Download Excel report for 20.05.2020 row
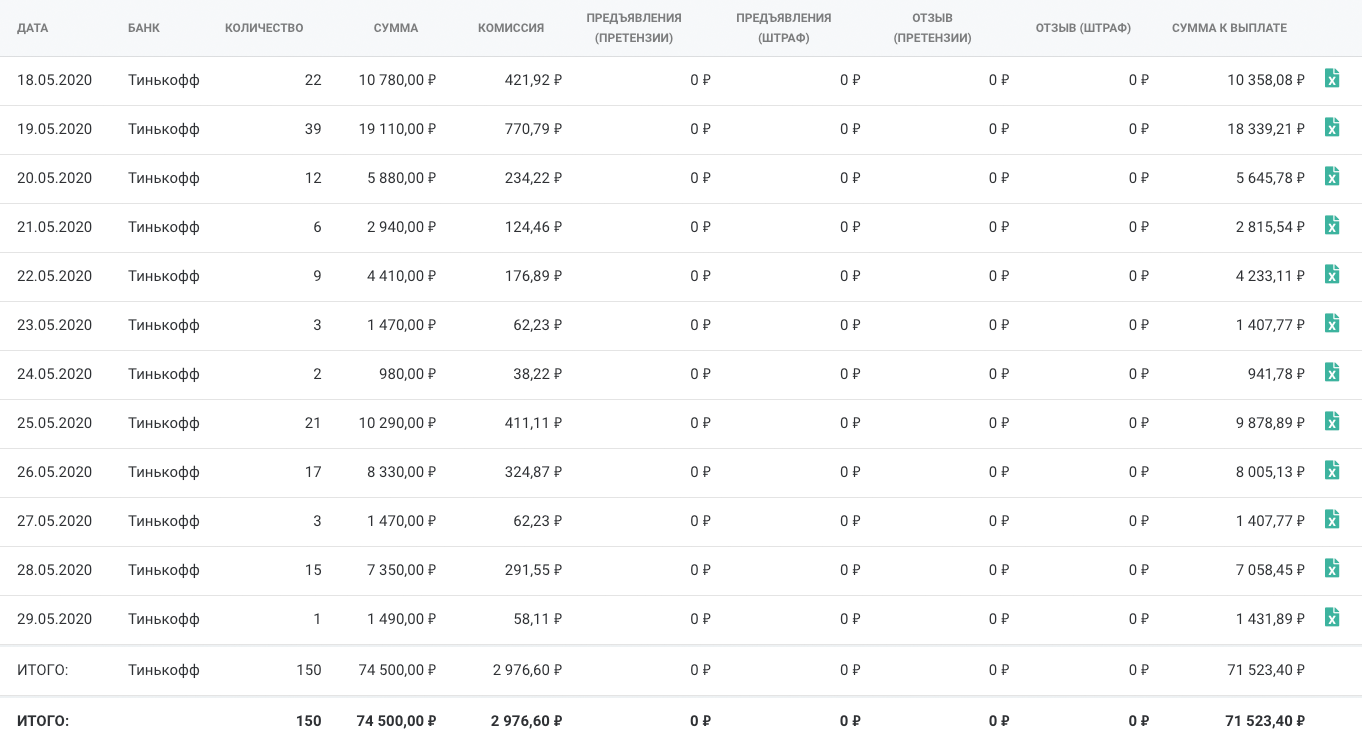The height and width of the screenshot is (744, 1362). (x=1332, y=176)
